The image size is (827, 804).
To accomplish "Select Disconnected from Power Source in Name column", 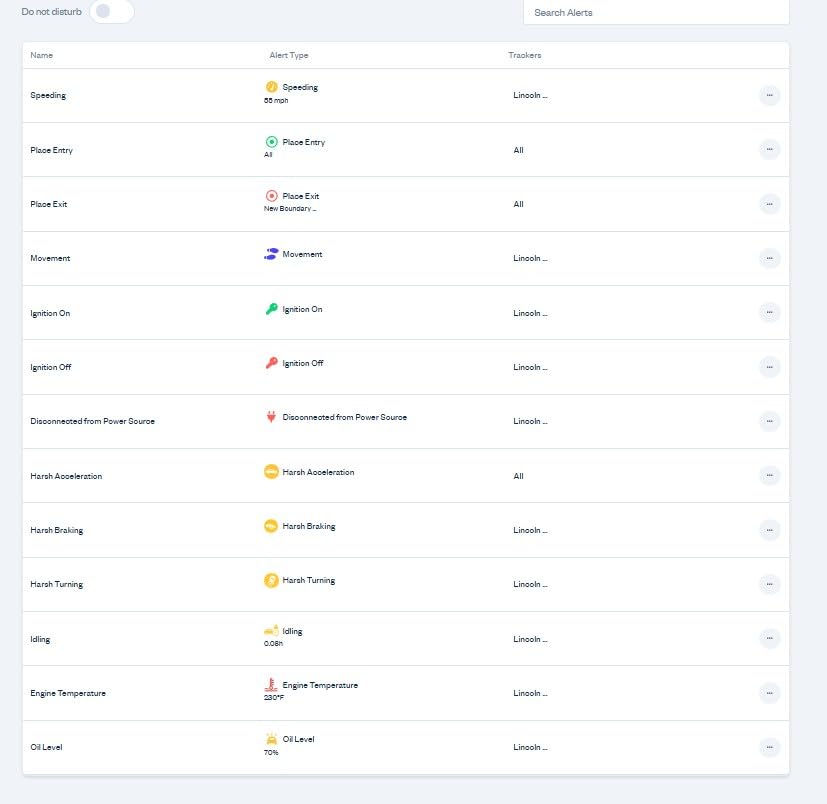I will point(92,422).
